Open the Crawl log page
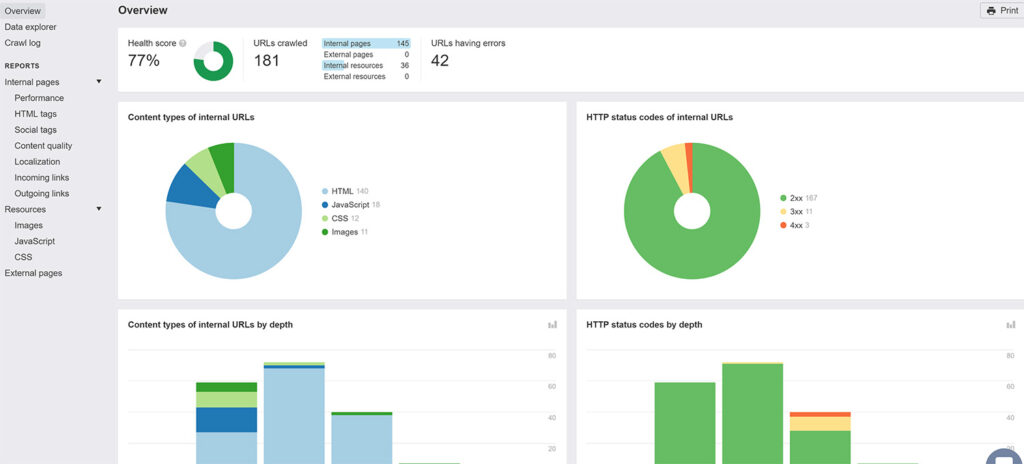 point(23,43)
